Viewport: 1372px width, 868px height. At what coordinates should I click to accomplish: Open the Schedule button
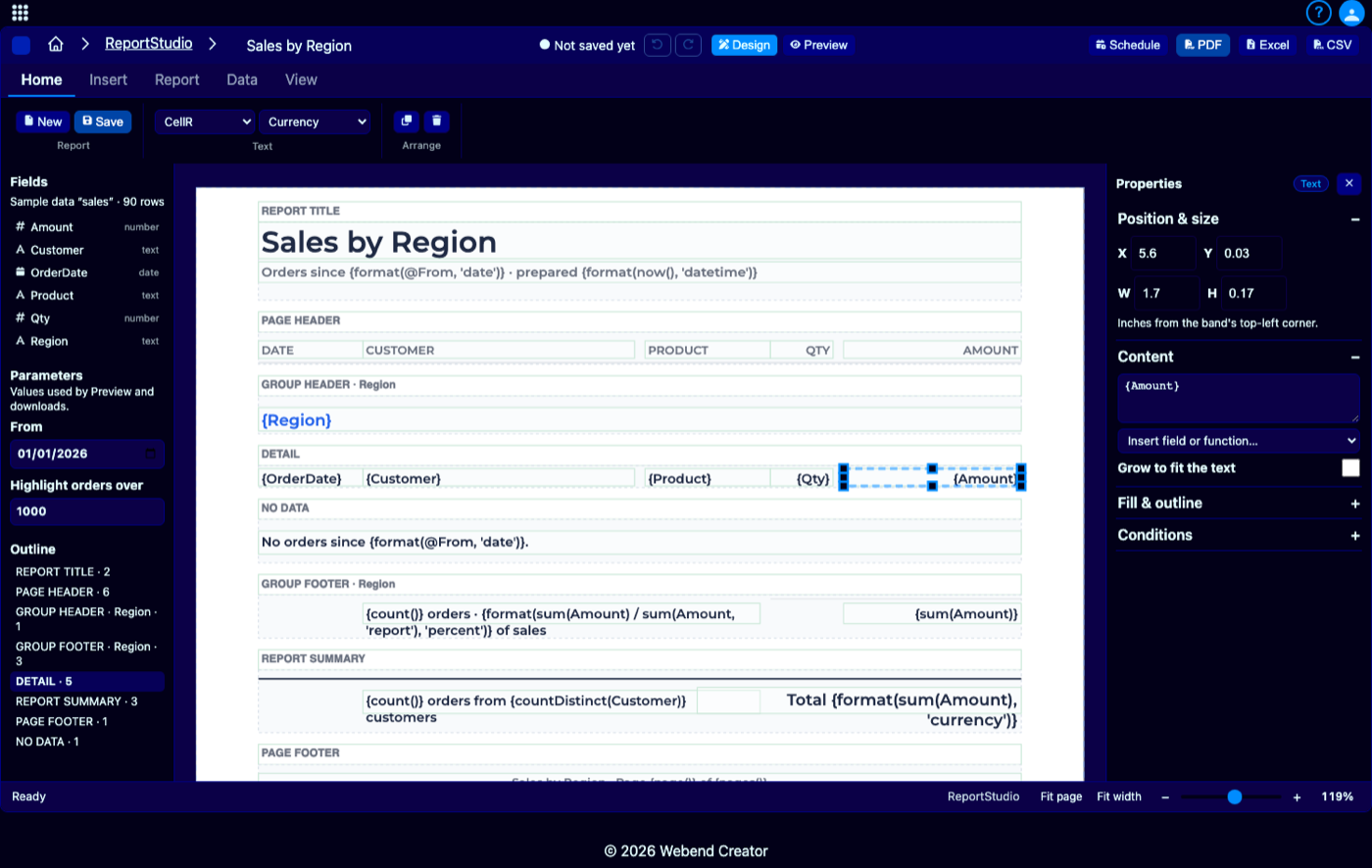tap(1128, 45)
